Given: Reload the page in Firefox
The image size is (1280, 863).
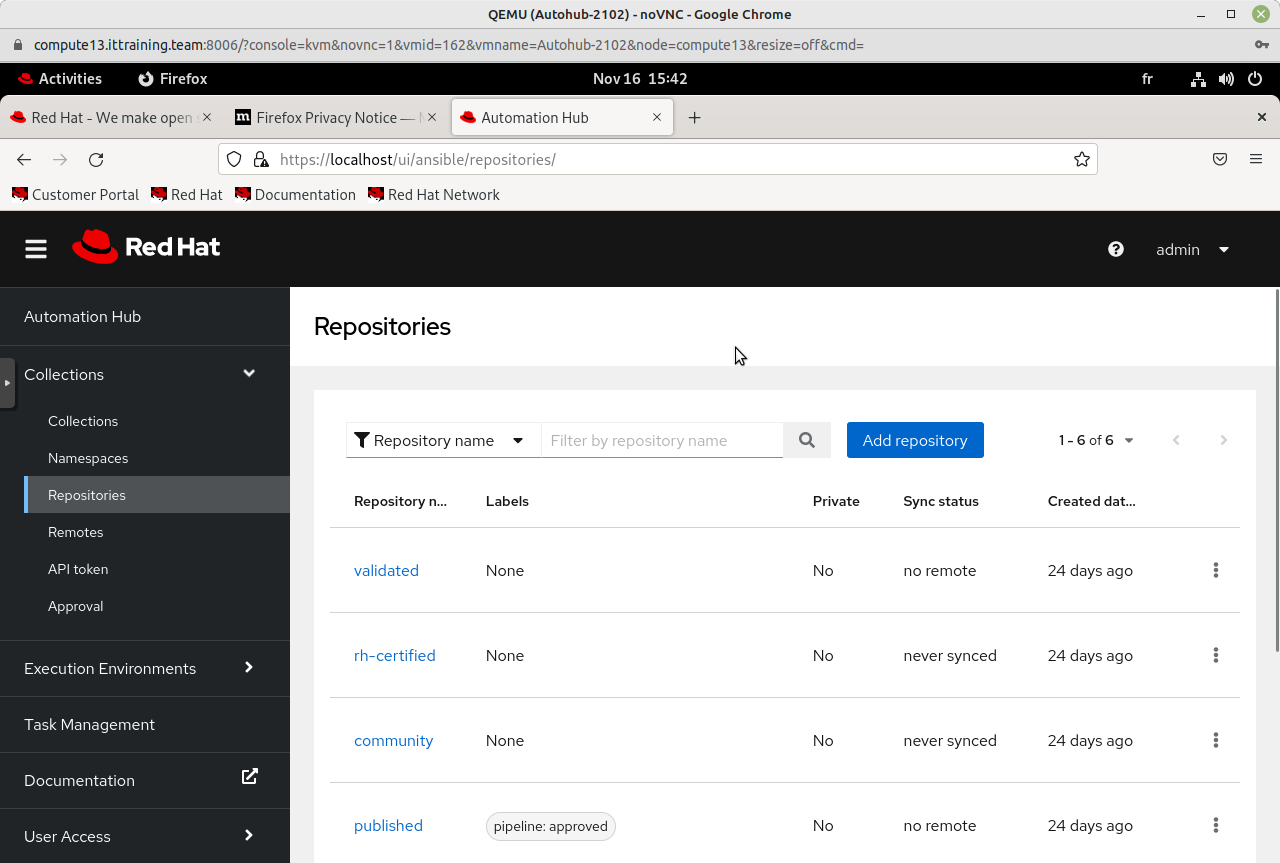Looking at the screenshot, I should point(96,159).
